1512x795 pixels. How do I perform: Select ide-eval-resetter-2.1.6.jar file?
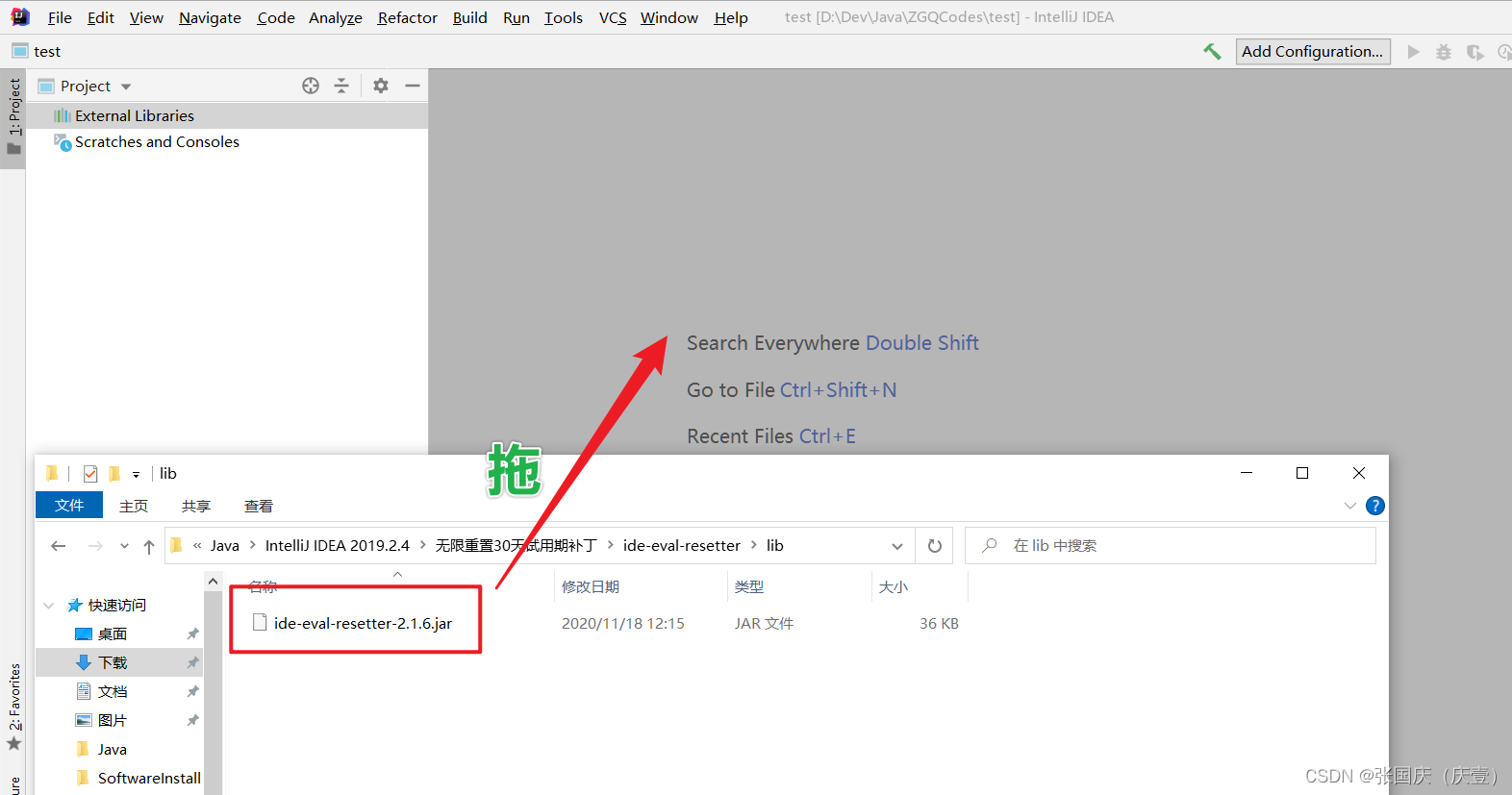click(363, 623)
